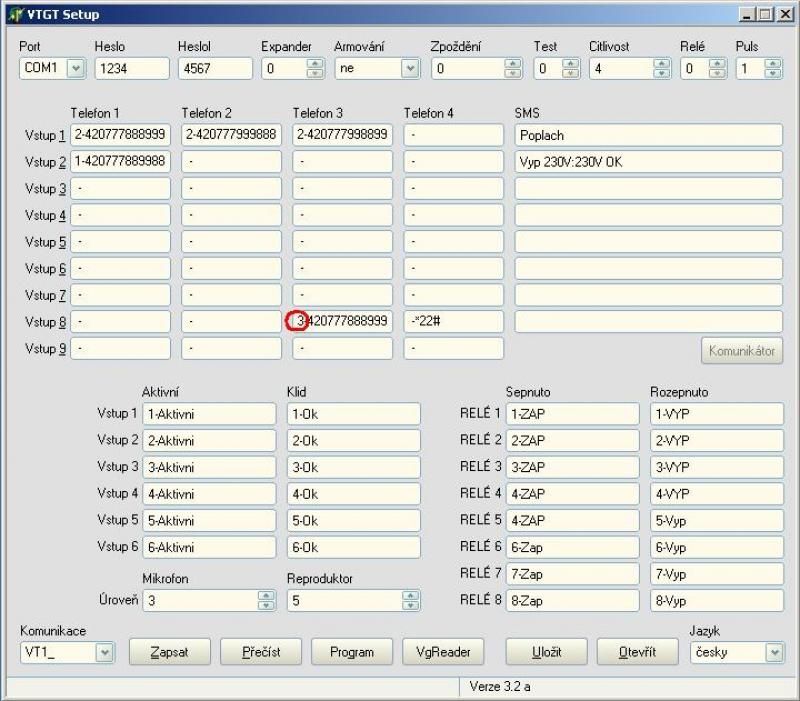Open the Jazyk language dropdown
Screen dimensions: 800x701
pos(773,652)
